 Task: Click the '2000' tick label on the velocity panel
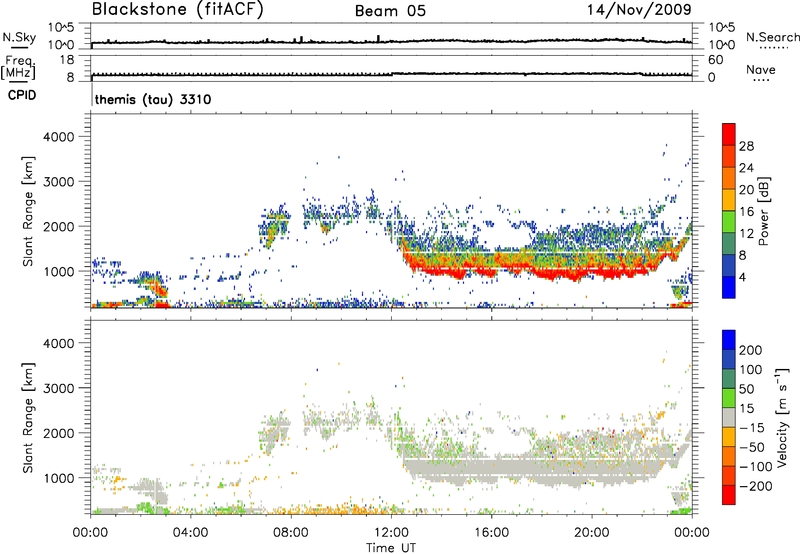59,433
